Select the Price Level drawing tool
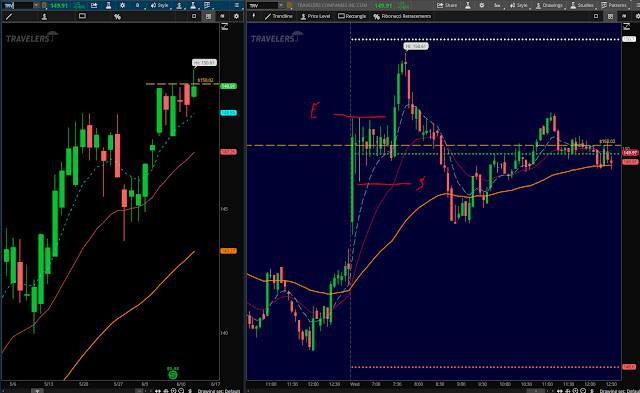Image resolution: width=640 pixels, height=393 pixels. click(x=315, y=16)
